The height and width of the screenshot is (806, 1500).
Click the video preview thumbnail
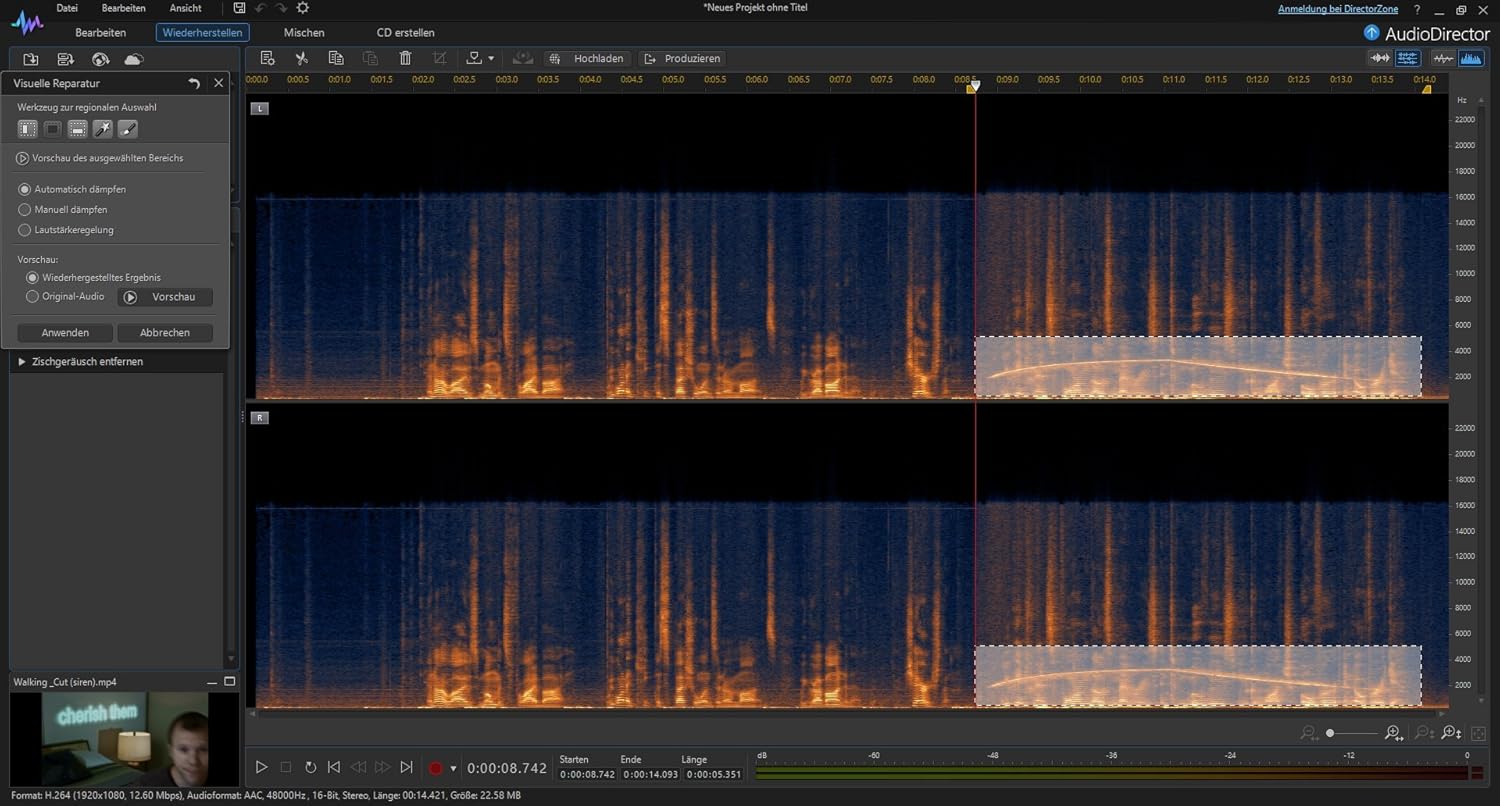tap(125, 739)
